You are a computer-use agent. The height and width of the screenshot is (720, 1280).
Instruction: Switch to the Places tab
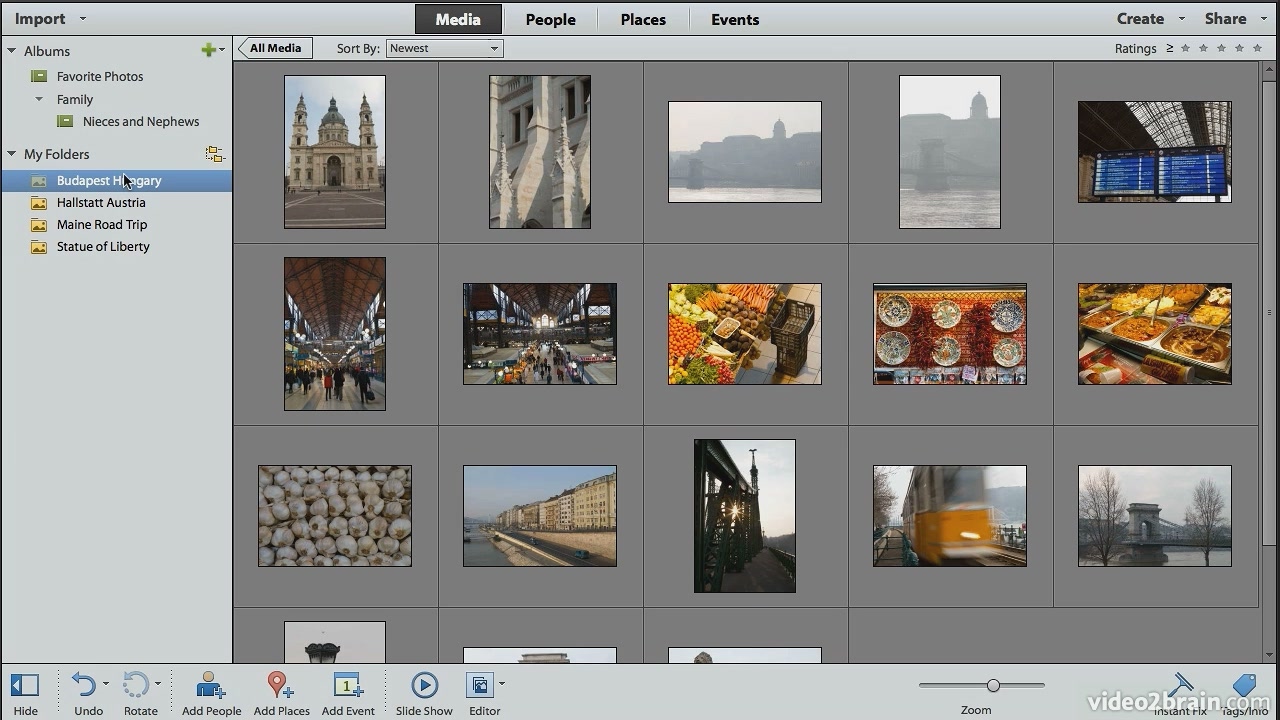click(x=643, y=19)
